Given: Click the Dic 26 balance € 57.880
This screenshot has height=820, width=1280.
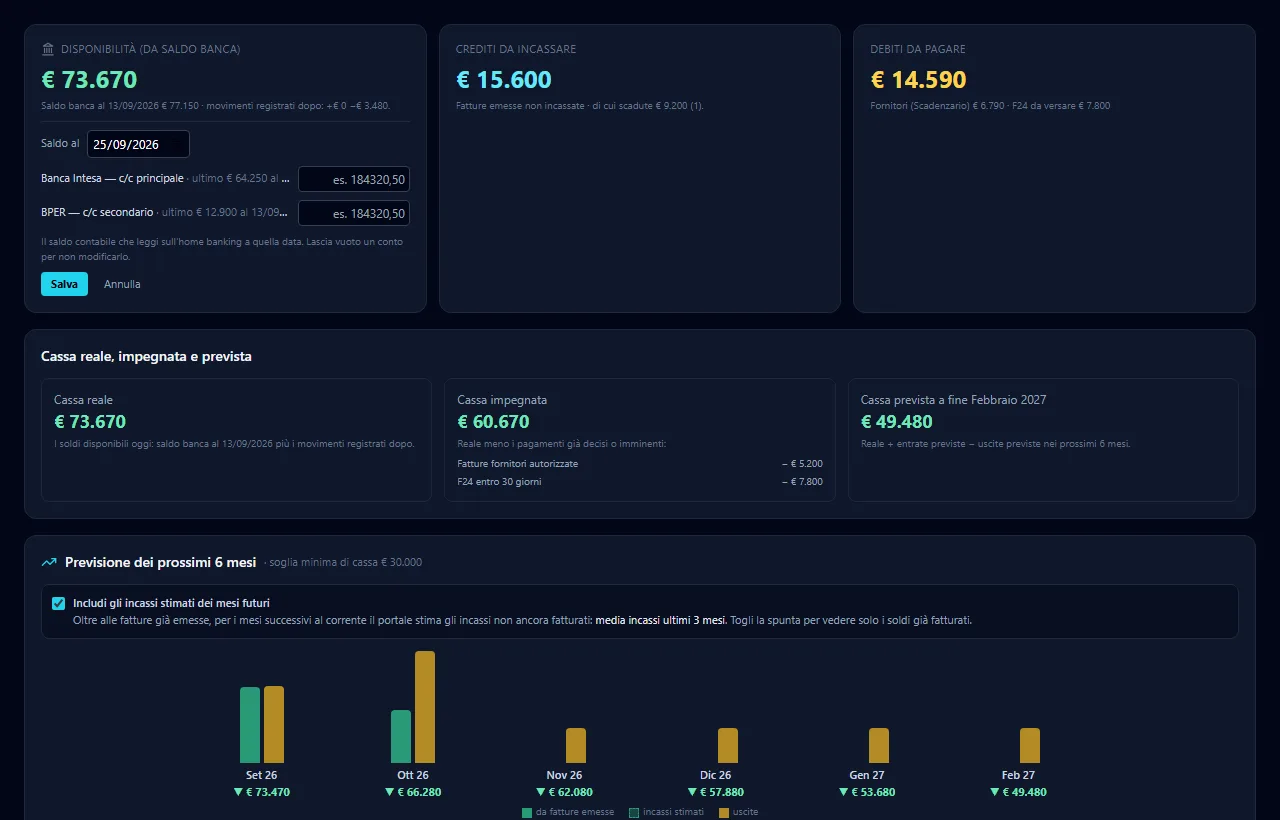Looking at the screenshot, I should pyautogui.click(x=716, y=792).
